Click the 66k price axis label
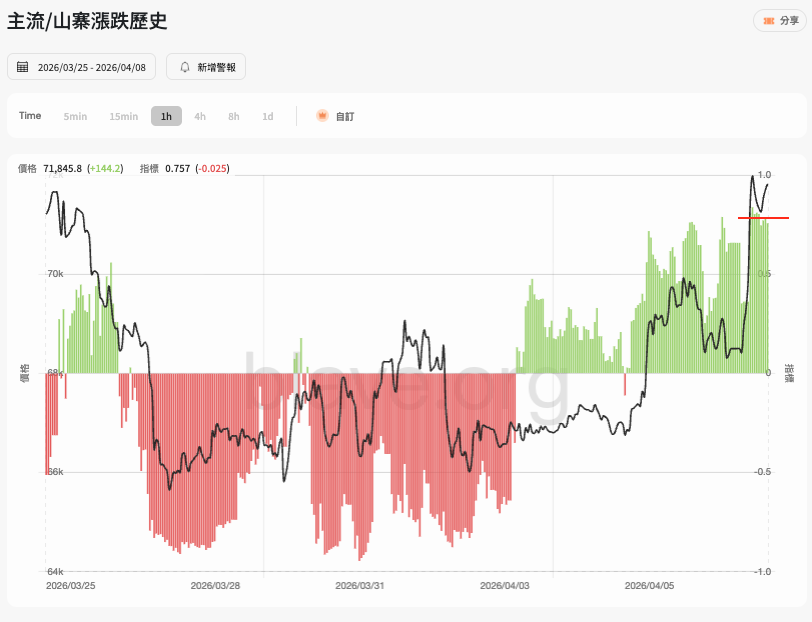 pos(55,472)
